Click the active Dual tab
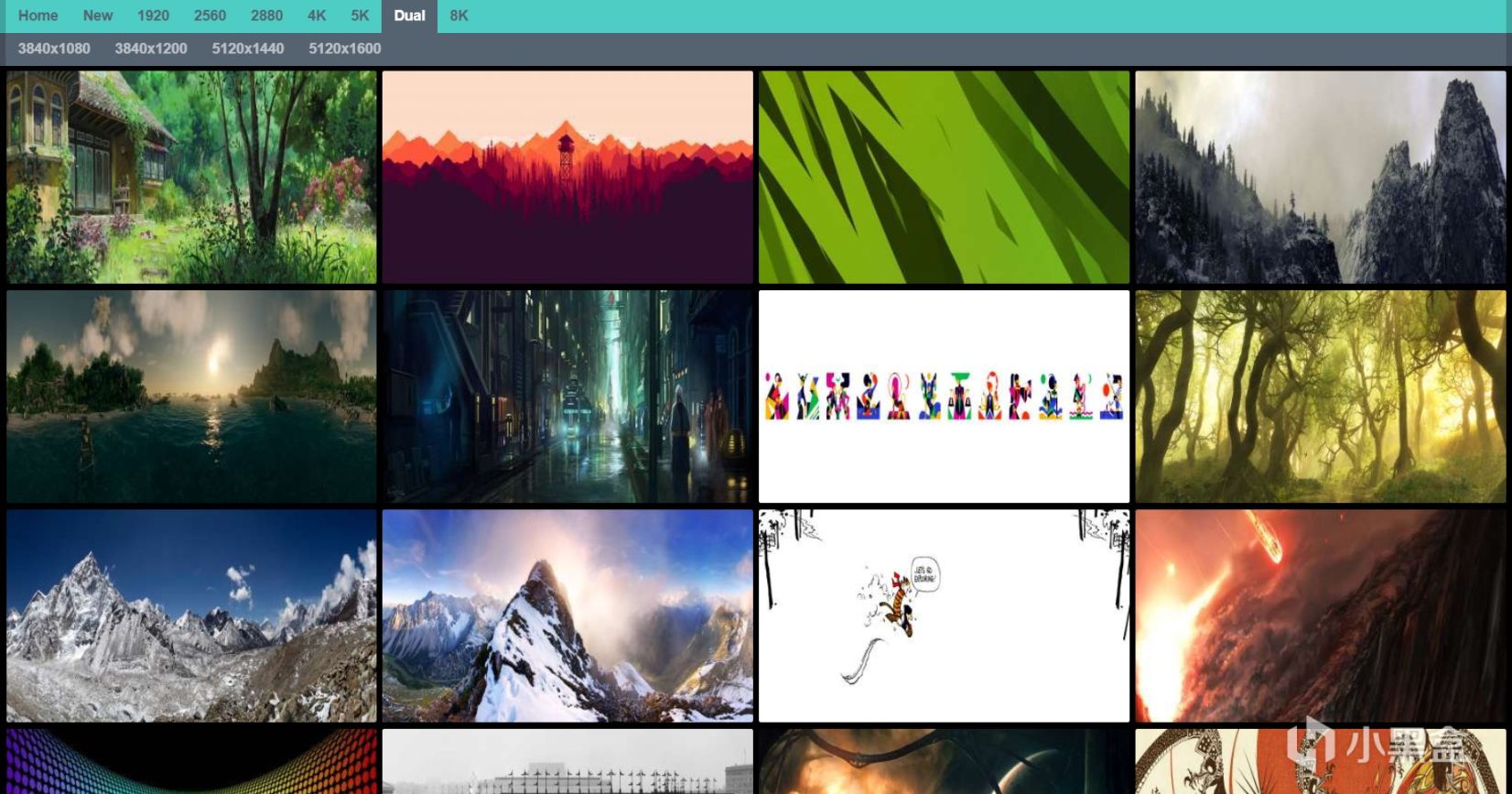The image size is (1512, 794). point(409,16)
